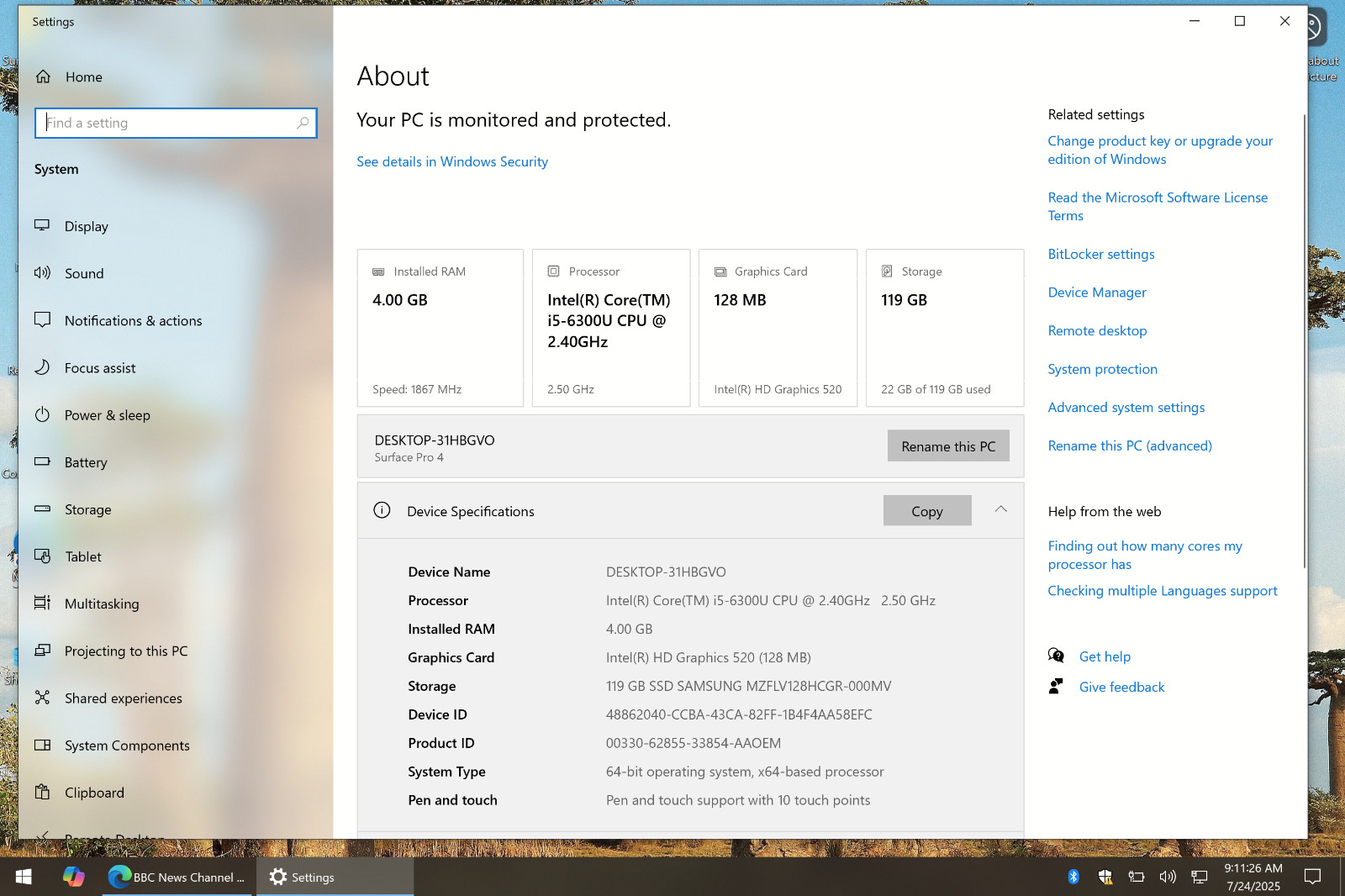This screenshot has width=1345, height=896.
Task: Select the Focus assist moon icon
Action: [42, 367]
